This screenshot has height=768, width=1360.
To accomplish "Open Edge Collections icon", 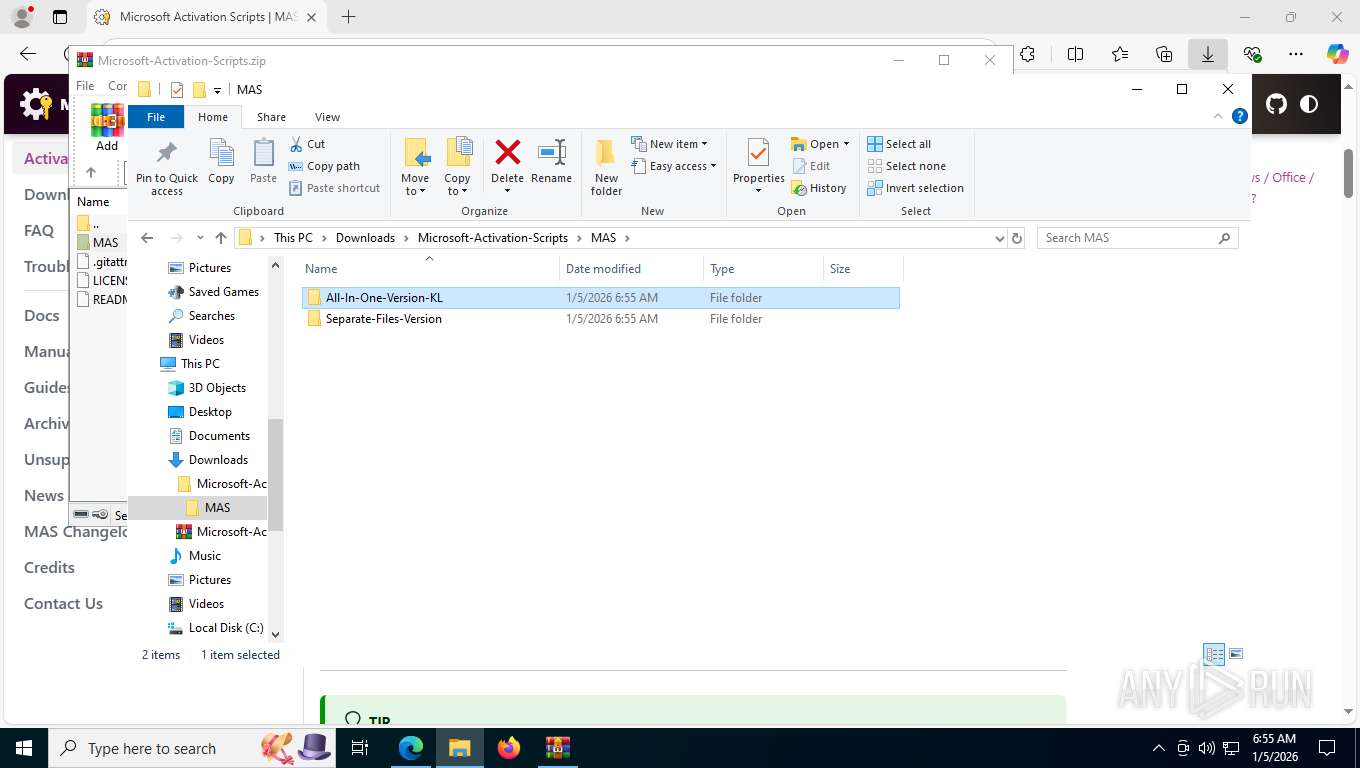I will pyautogui.click(x=1164, y=55).
